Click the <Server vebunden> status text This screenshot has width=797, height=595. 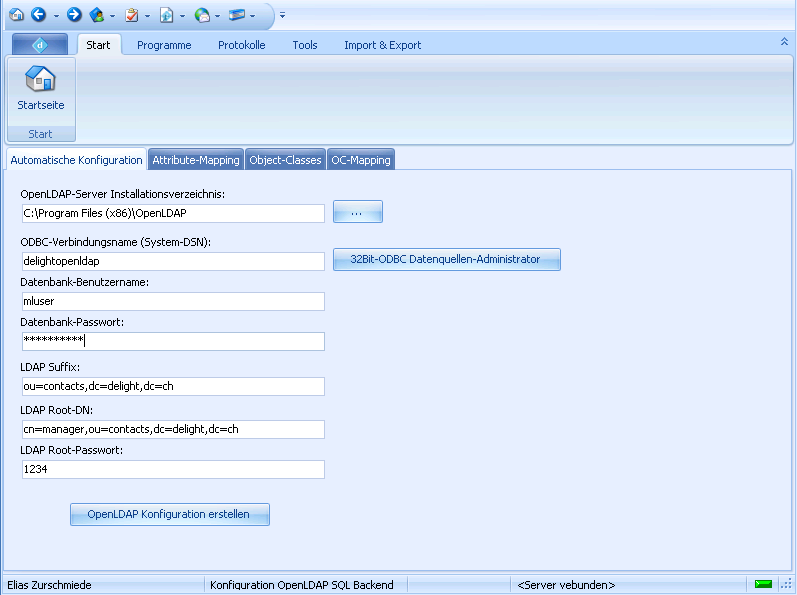click(x=566, y=585)
